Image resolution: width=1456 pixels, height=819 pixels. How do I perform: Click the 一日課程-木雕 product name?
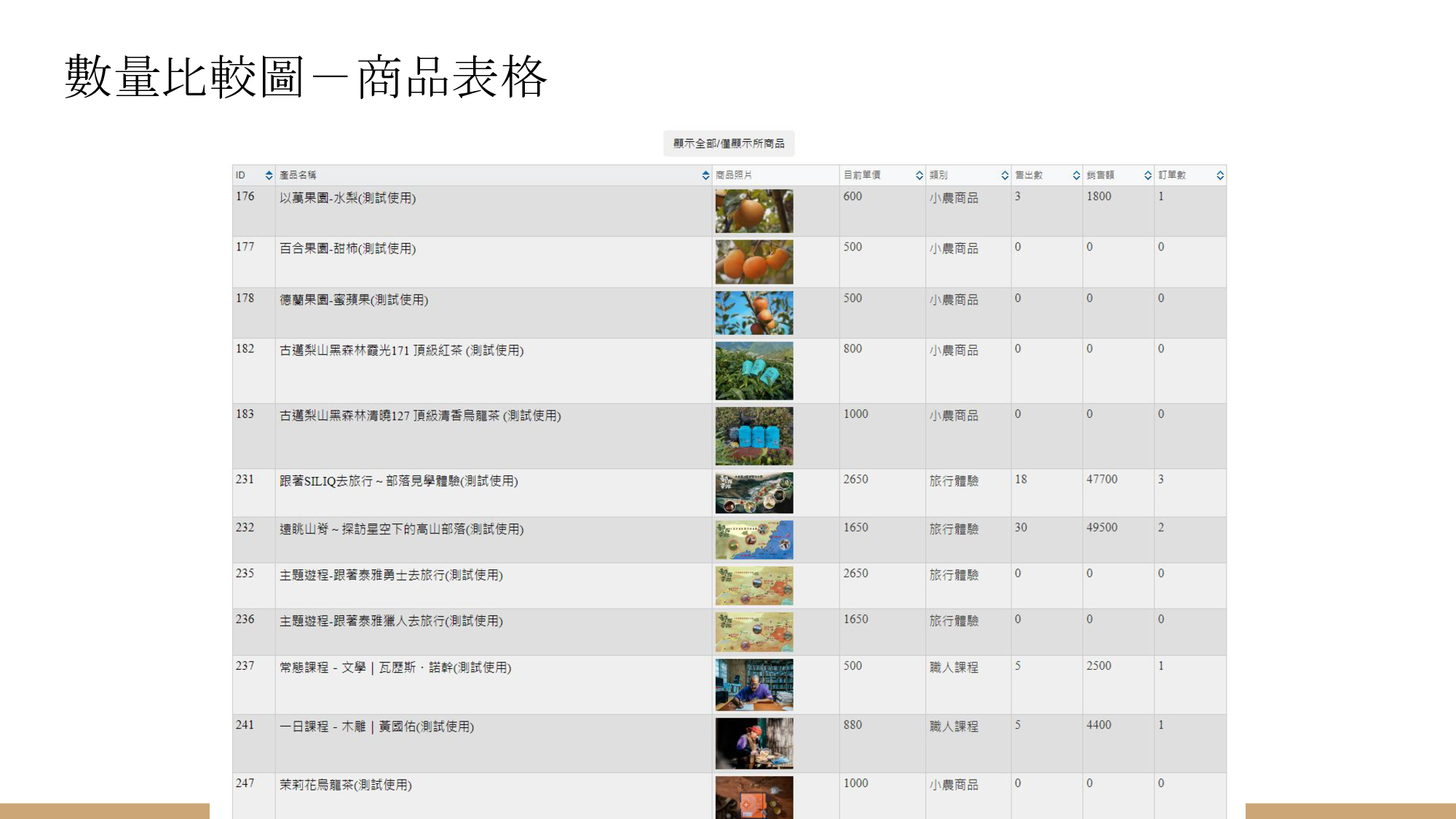pyautogui.click(x=376, y=726)
